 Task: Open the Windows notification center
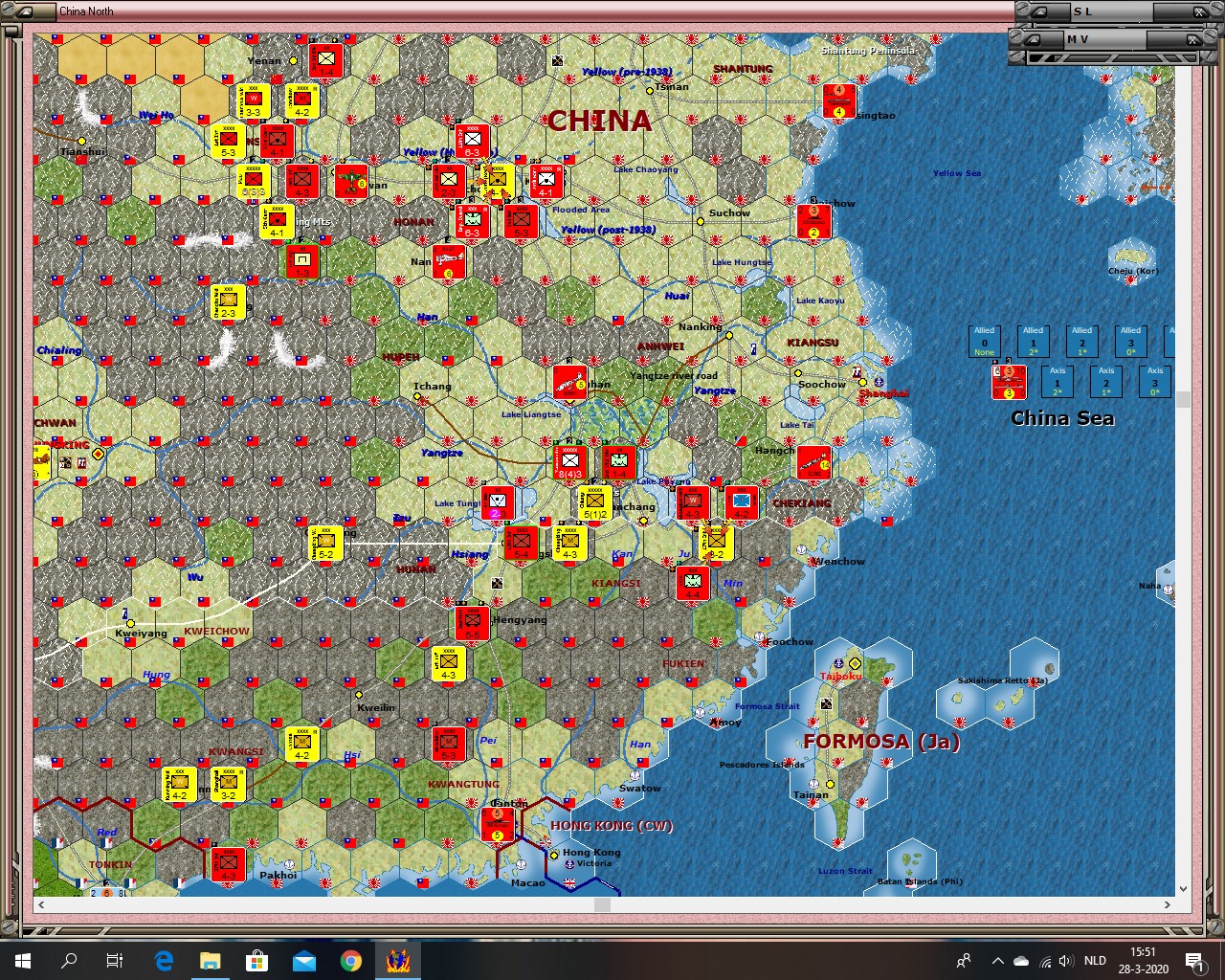1194,961
